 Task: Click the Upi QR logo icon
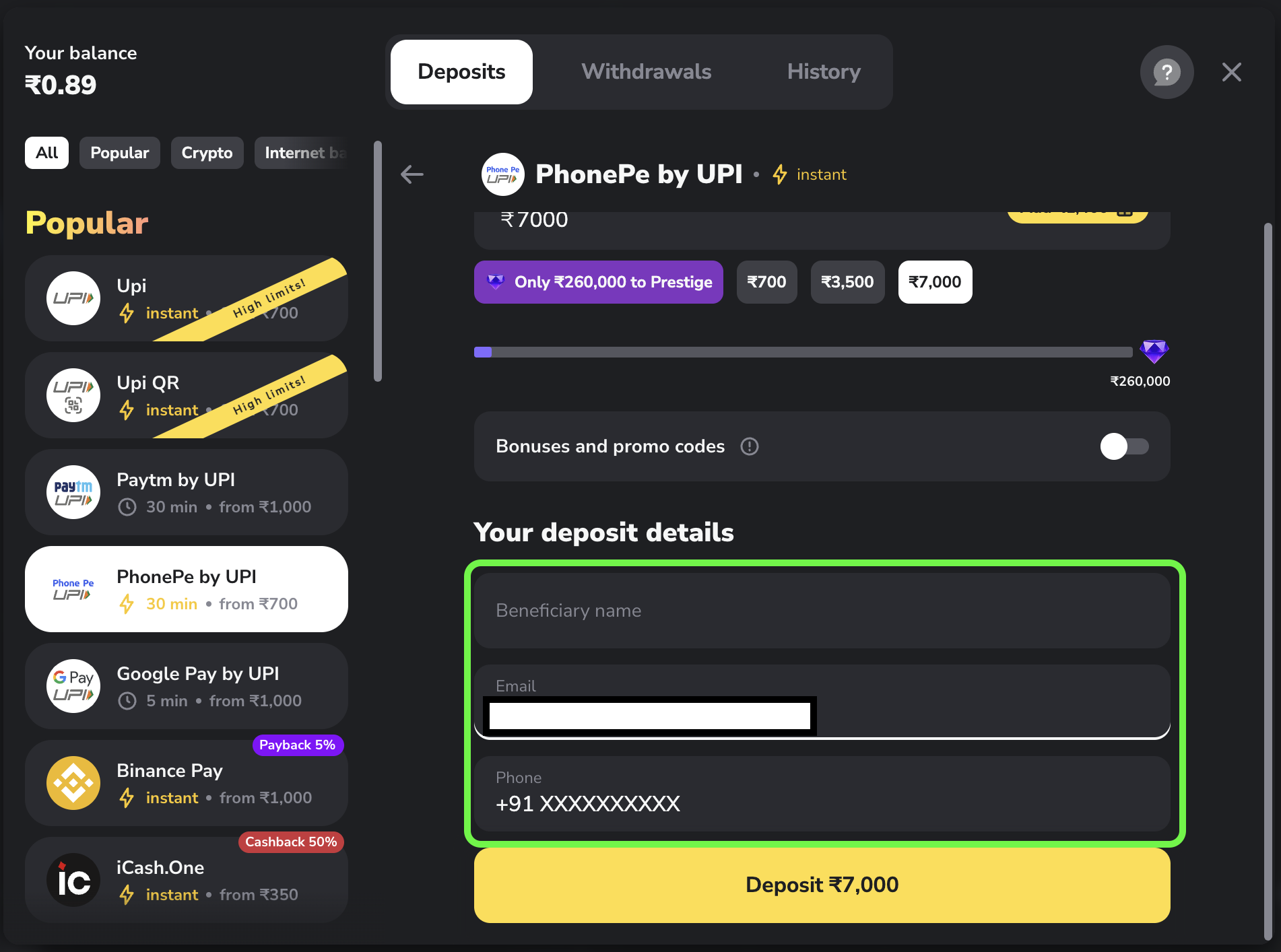point(73,395)
